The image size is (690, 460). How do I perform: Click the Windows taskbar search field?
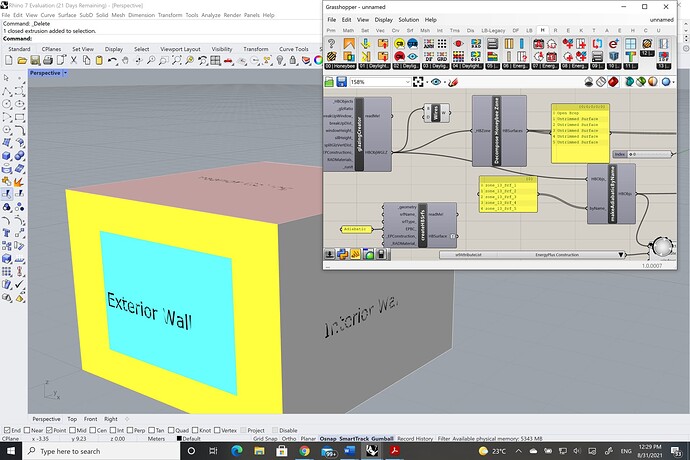tap(101, 451)
